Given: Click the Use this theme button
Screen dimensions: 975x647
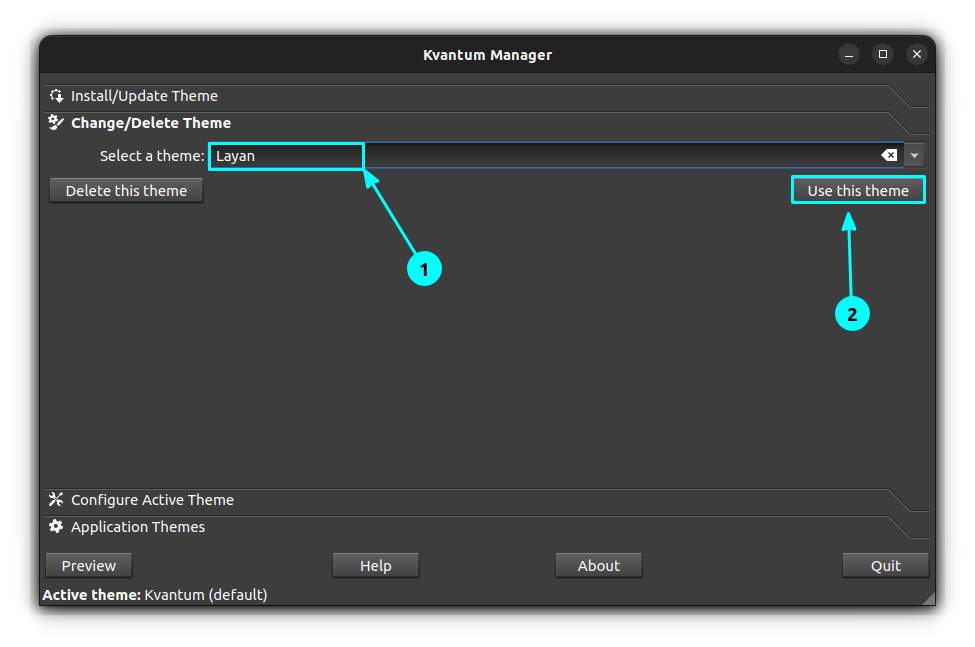Looking at the screenshot, I should (x=857, y=189).
